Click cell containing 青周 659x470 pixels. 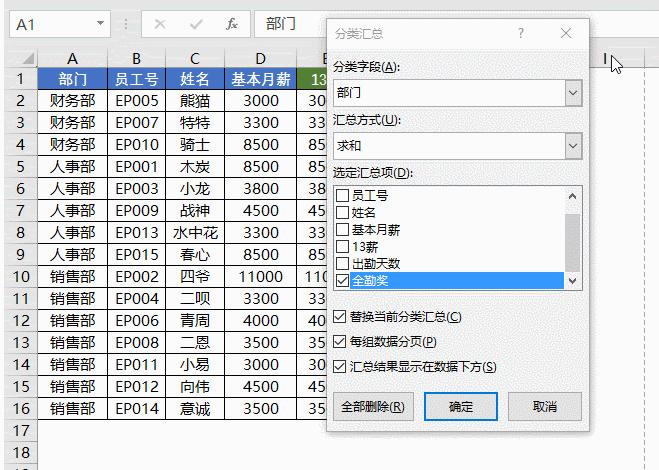click(x=195, y=321)
